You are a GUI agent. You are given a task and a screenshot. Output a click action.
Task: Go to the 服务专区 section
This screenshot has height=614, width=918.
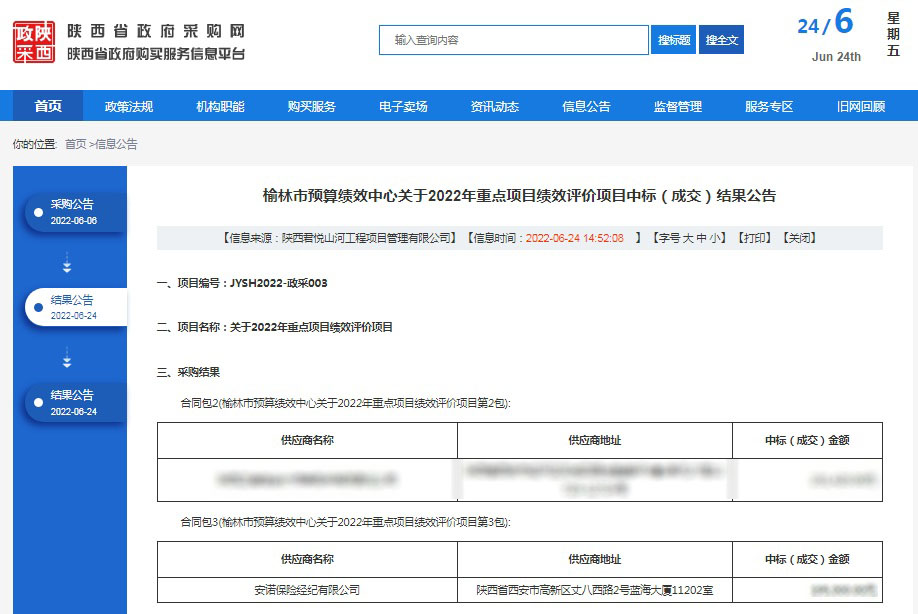tap(768, 107)
